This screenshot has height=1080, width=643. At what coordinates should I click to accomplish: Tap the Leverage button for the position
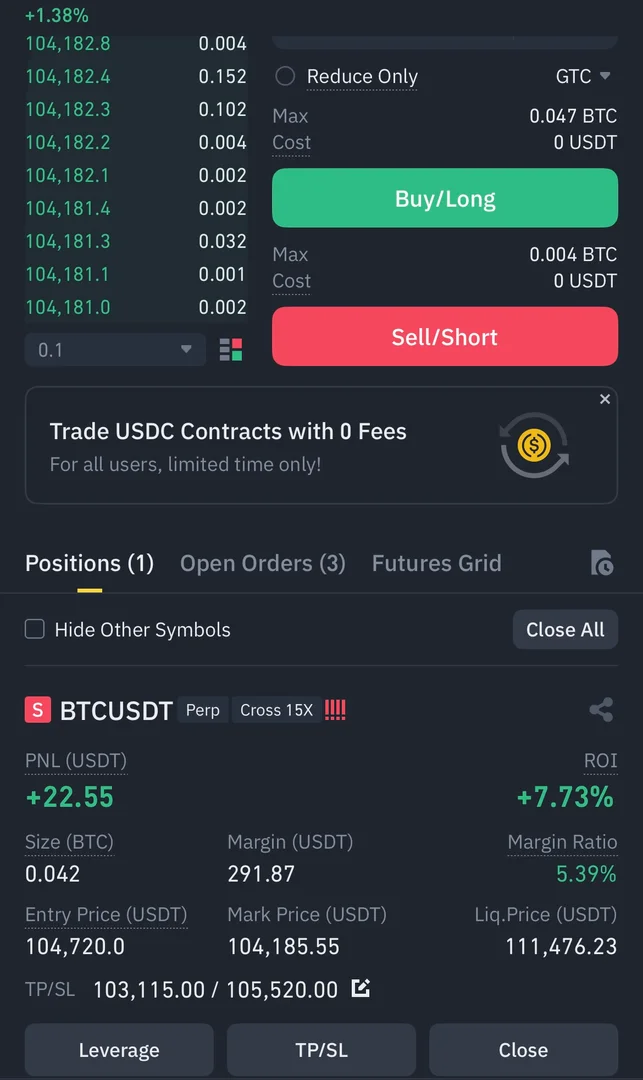click(119, 1050)
